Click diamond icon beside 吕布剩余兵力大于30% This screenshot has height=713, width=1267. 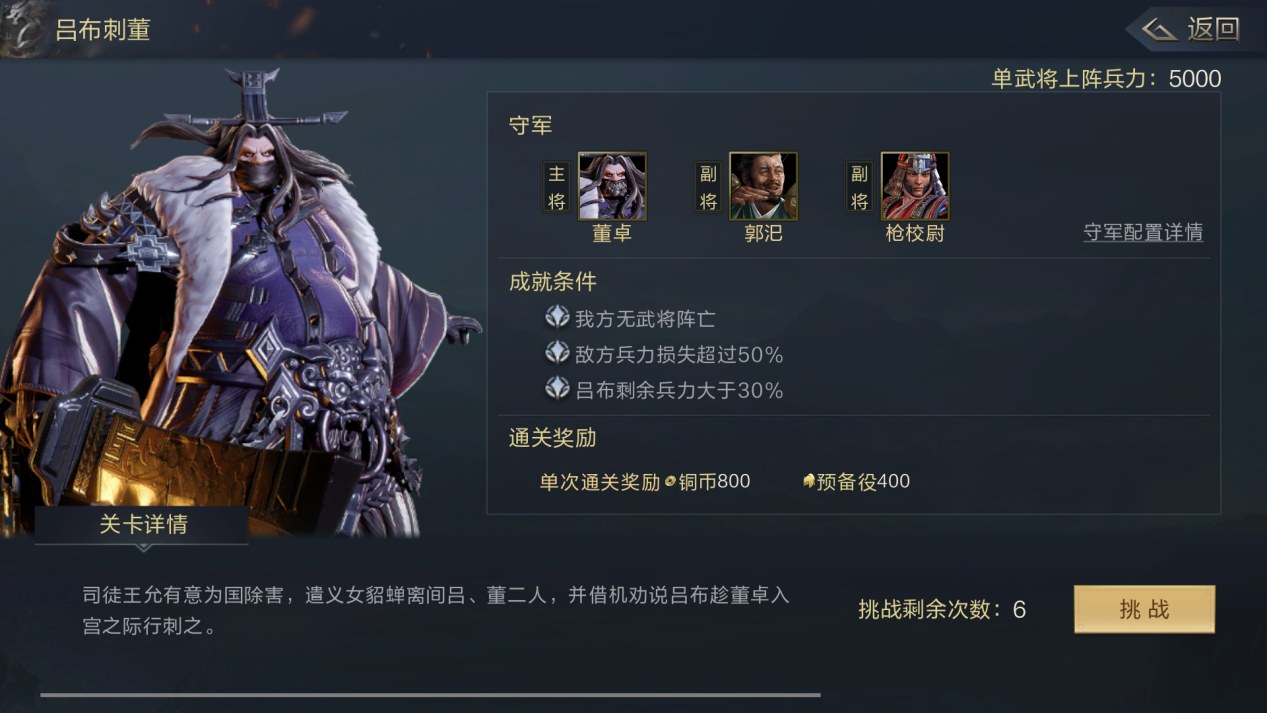pyautogui.click(x=557, y=389)
